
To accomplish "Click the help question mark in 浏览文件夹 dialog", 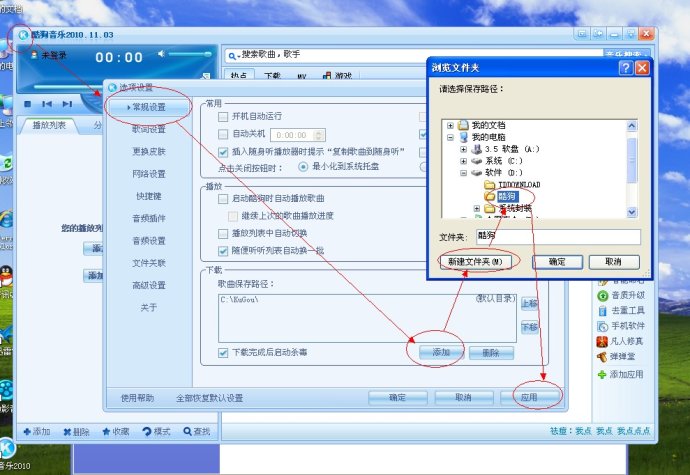I will point(626,68).
